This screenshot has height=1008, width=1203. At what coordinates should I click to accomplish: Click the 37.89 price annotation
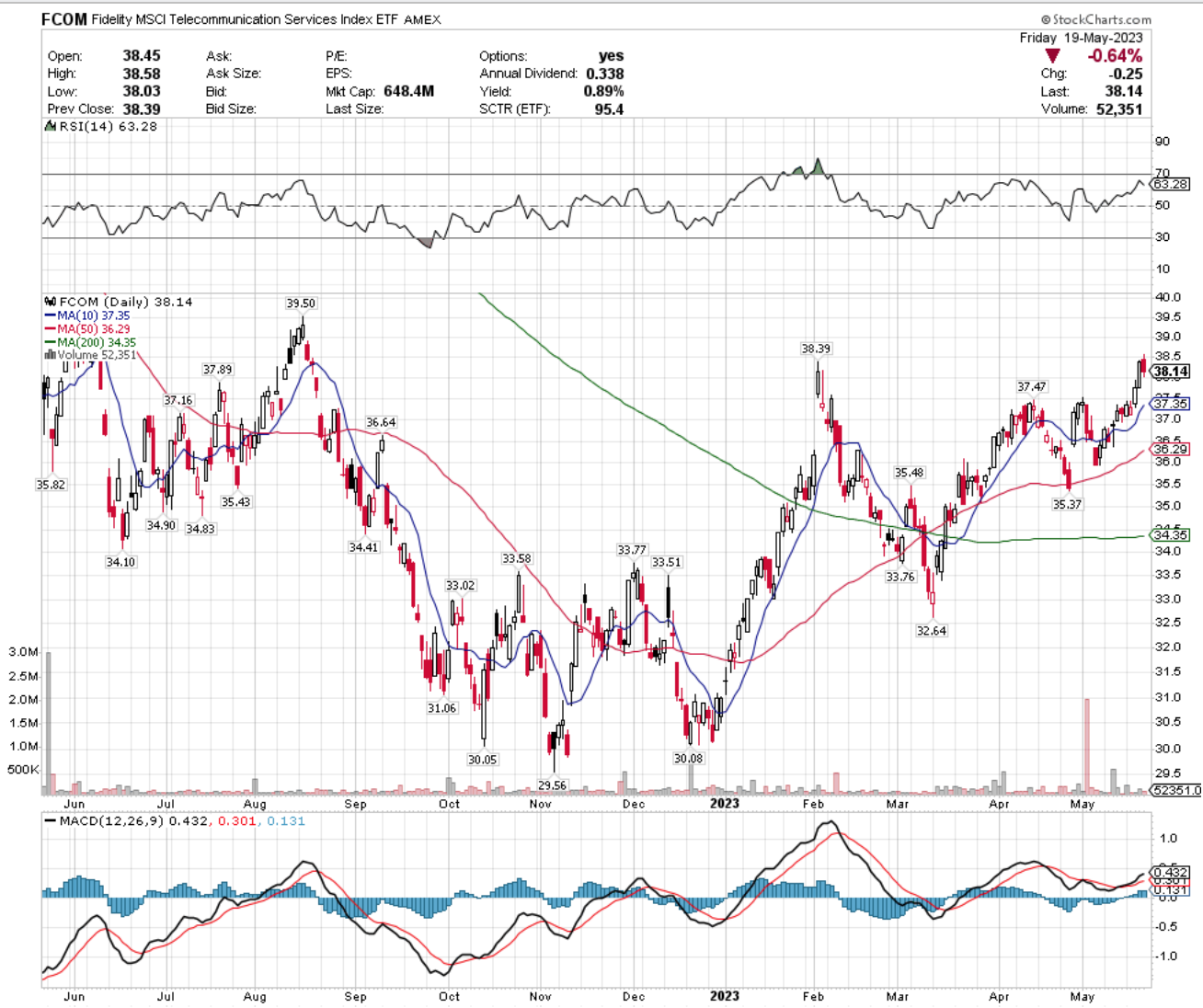pos(218,370)
